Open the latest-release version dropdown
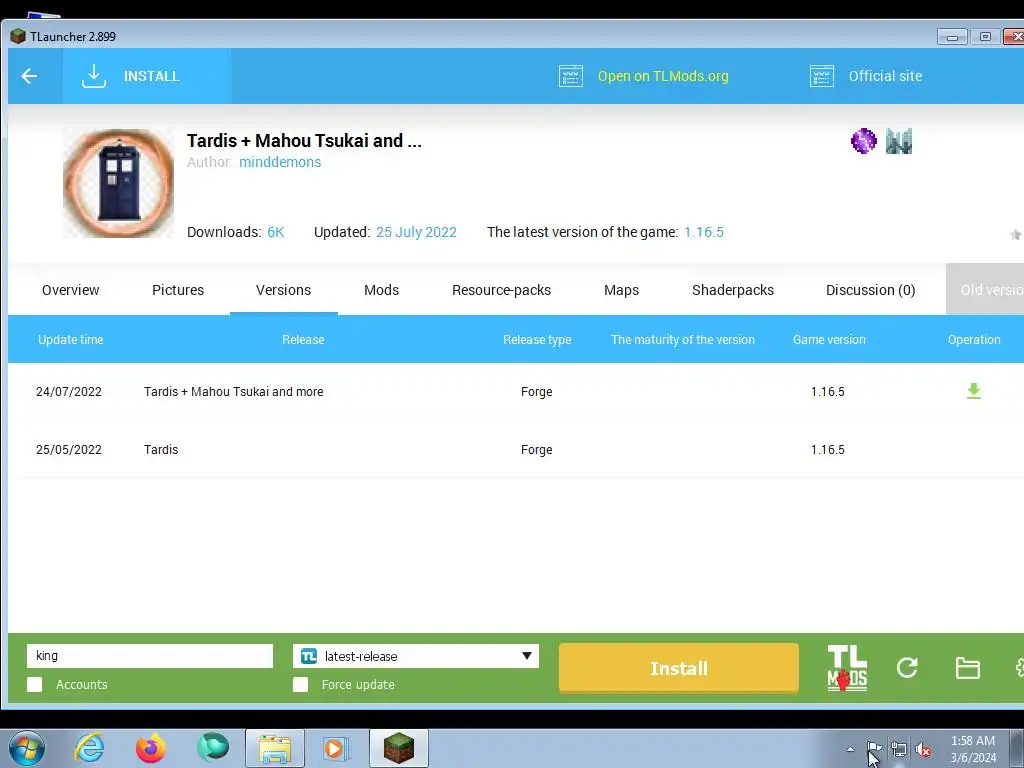 [416, 656]
